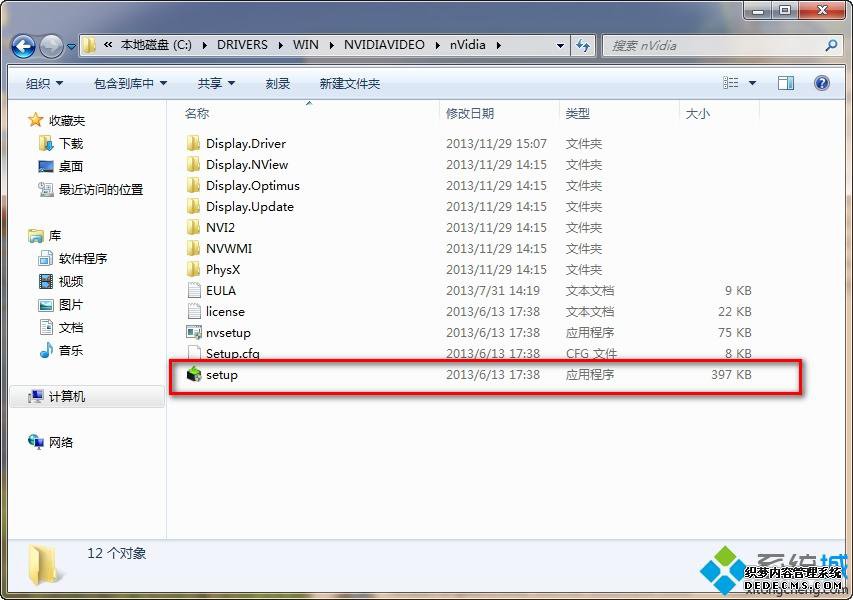853x600 pixels.
Task: Toggle the preview pane icon
Action: pos(786,83)
